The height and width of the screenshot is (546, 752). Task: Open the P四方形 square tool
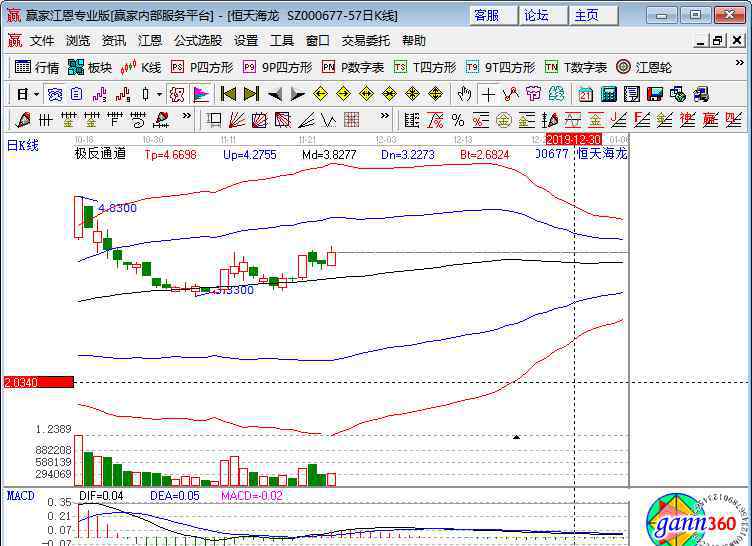(202, 68)
